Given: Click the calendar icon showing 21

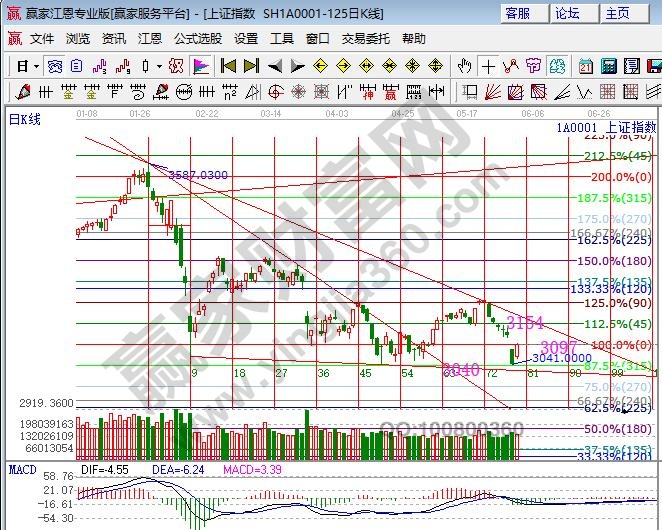Looking at the screenshot, I should pos(586,66).
